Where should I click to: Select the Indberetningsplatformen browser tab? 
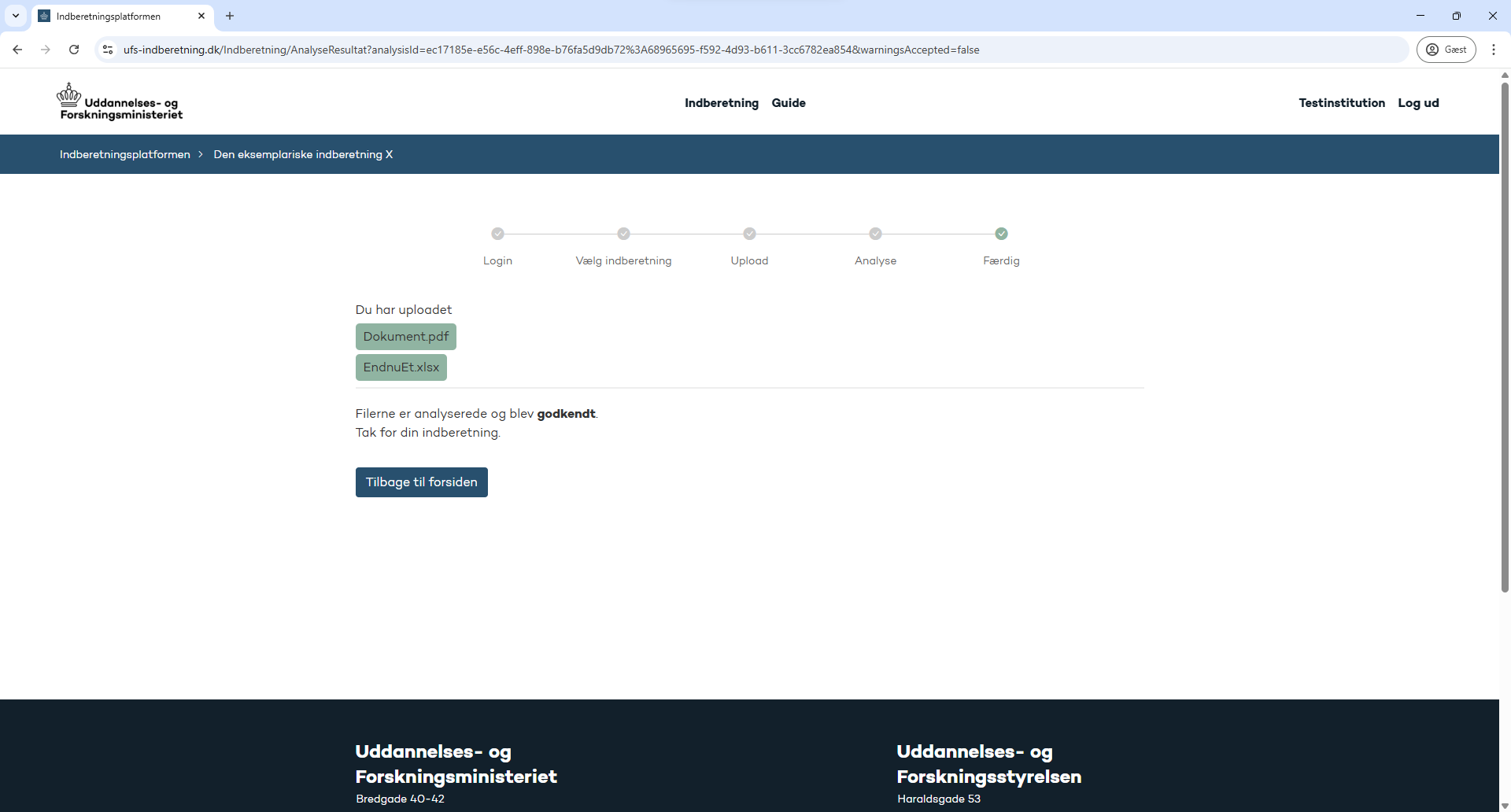tap(123, 16)
